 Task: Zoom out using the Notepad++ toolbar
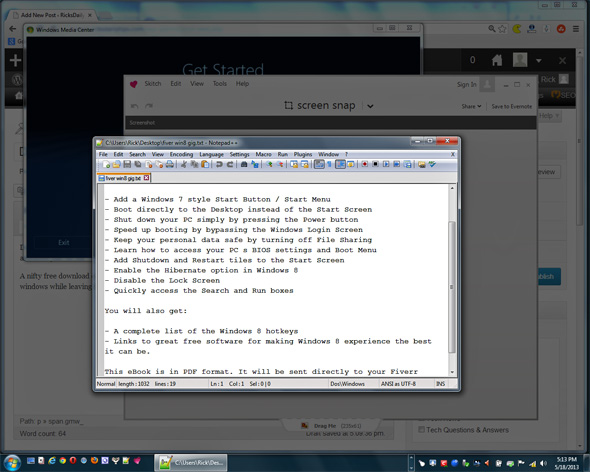(x=280, y=164)
